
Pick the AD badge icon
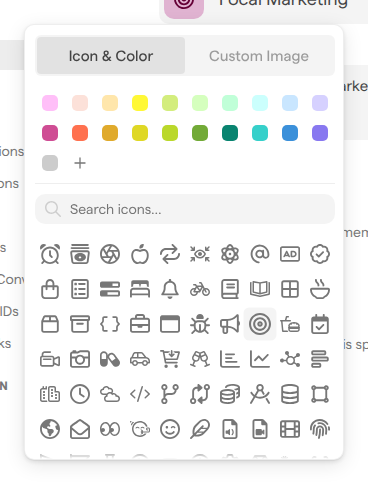(290, 254)
